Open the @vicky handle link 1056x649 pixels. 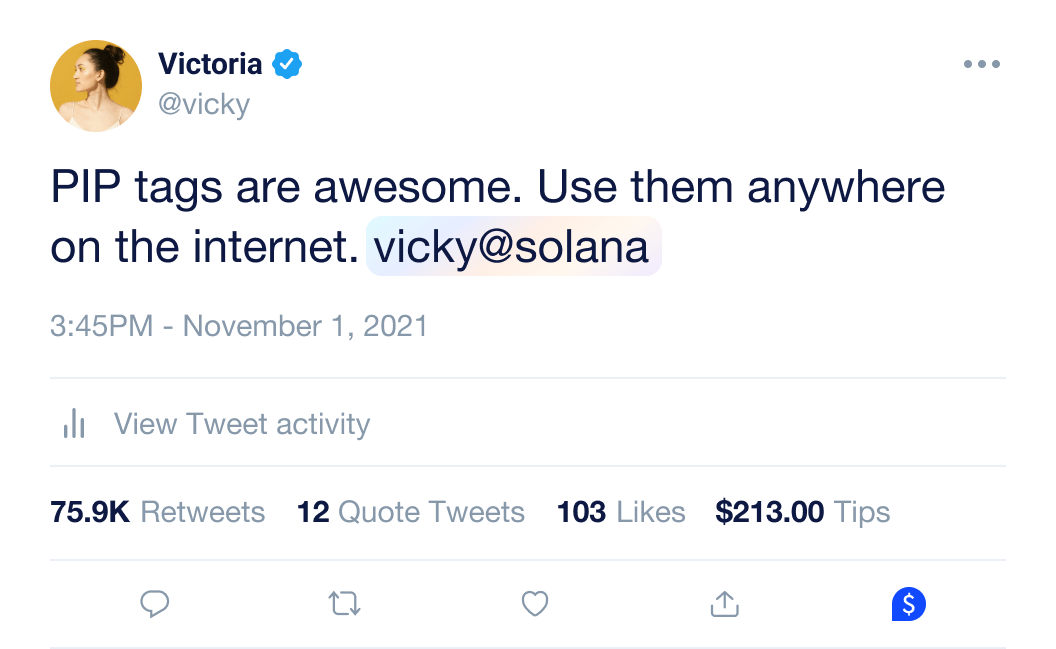(204, 104)
